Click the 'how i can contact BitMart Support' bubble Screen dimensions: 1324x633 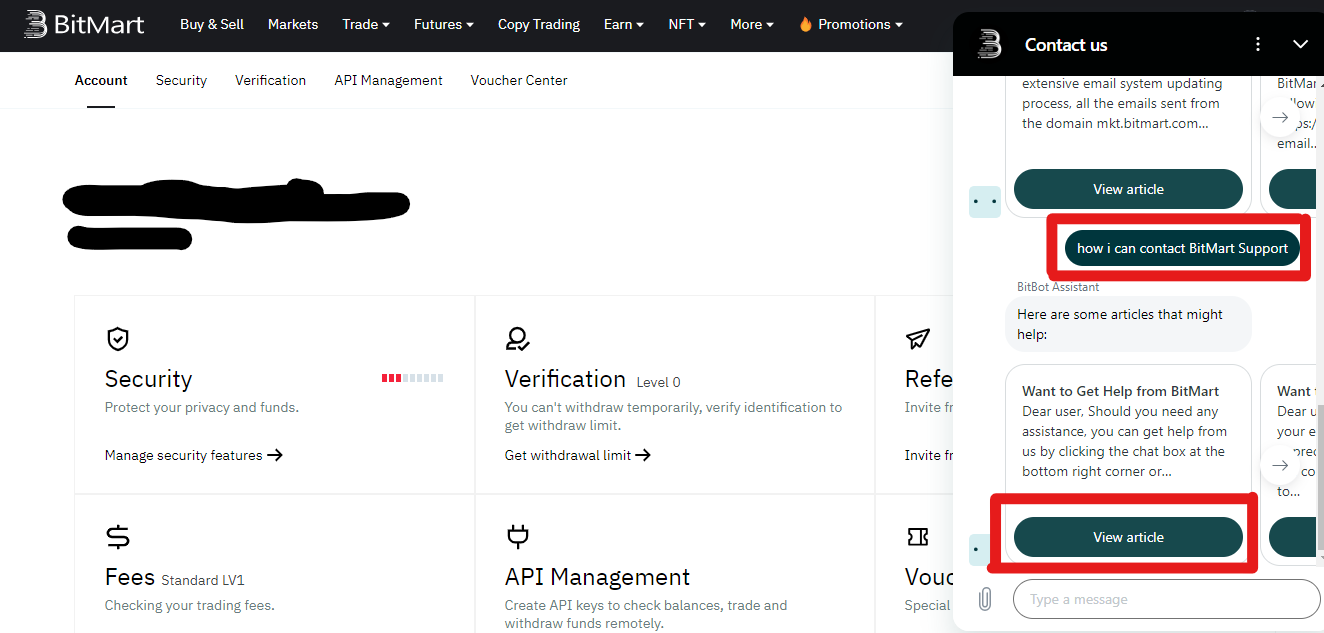pos(1182,248)
